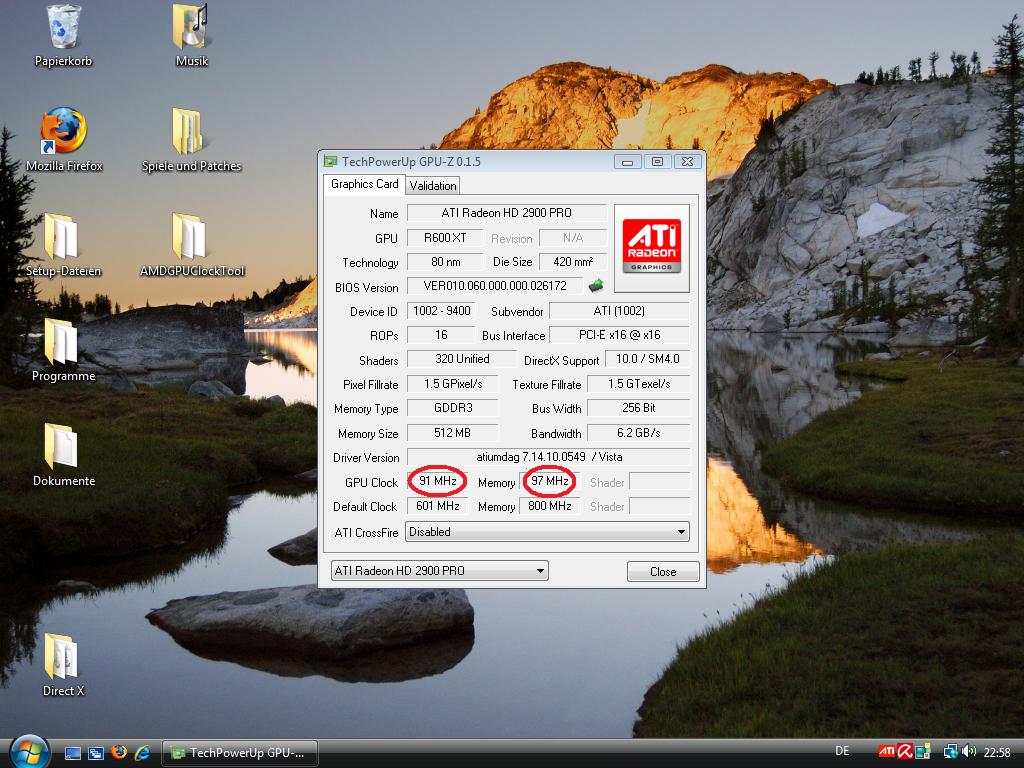Expand the ATI CrossFire dropdown
This screenshot has height=768, width=1024.
click(547, 532)
